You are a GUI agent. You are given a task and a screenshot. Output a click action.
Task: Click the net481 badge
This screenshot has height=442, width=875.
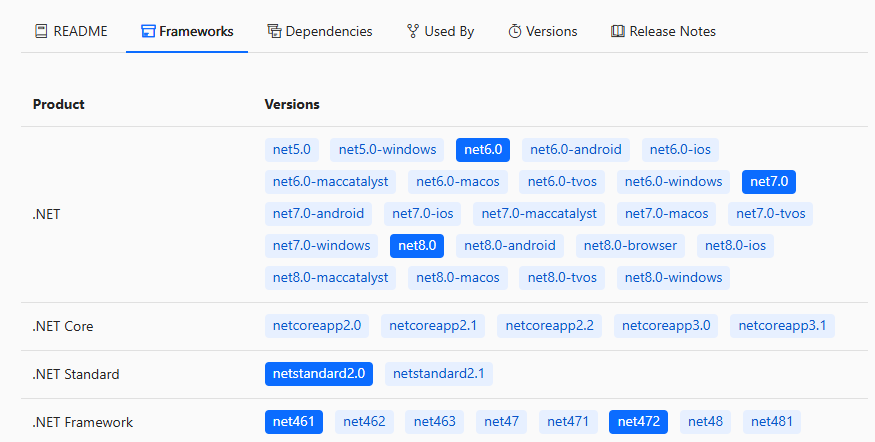point(772,422)
